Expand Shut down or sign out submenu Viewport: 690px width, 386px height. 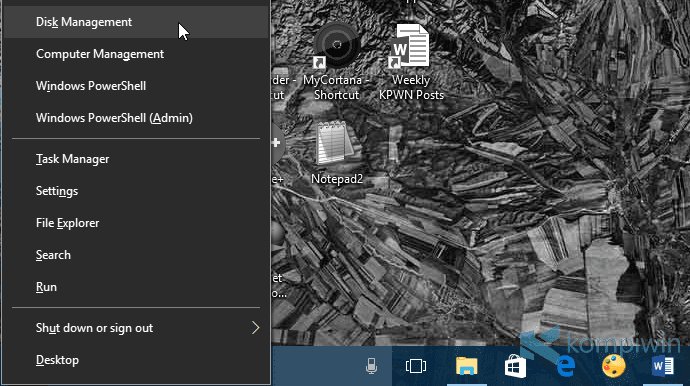(136, 328)
